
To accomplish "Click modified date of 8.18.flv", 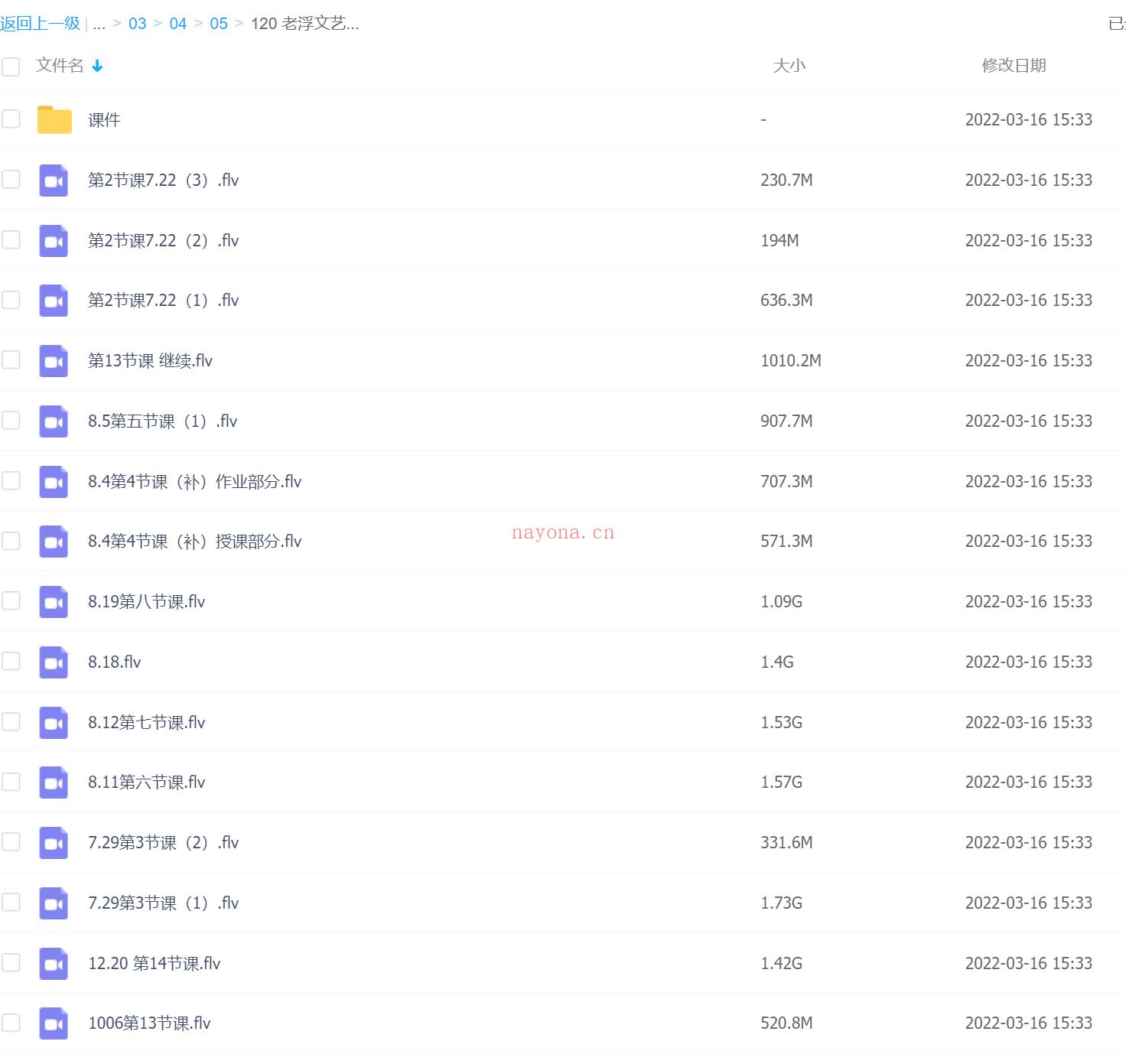I will pos(1029,662).
